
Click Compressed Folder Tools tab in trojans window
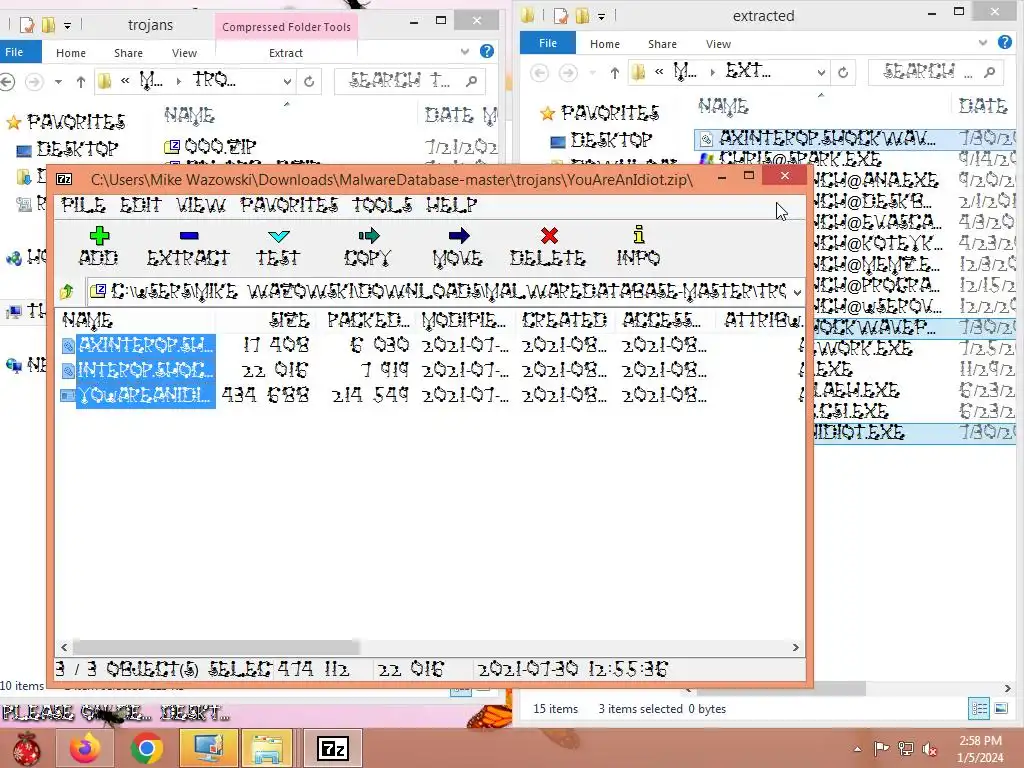point(286,27)
